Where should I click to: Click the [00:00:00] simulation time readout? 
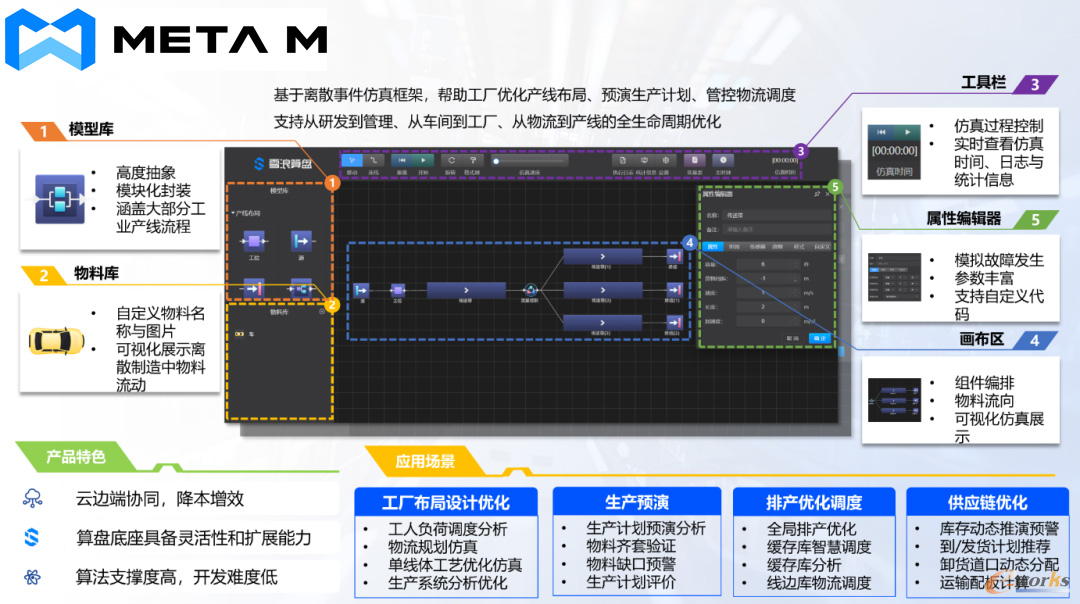tap(785, 160)
